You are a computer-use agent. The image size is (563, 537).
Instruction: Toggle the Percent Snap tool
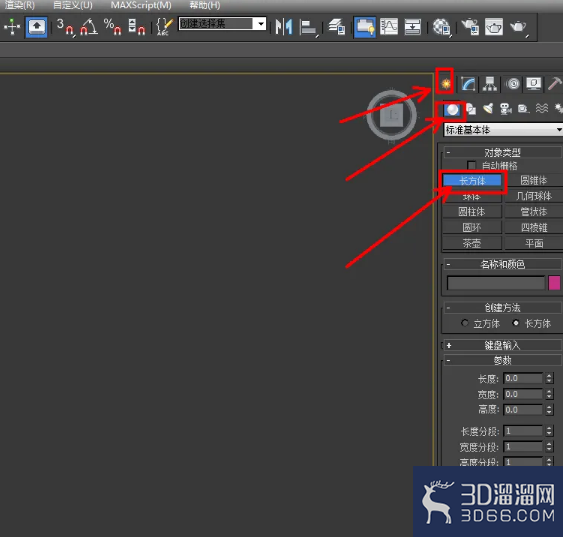112,27
